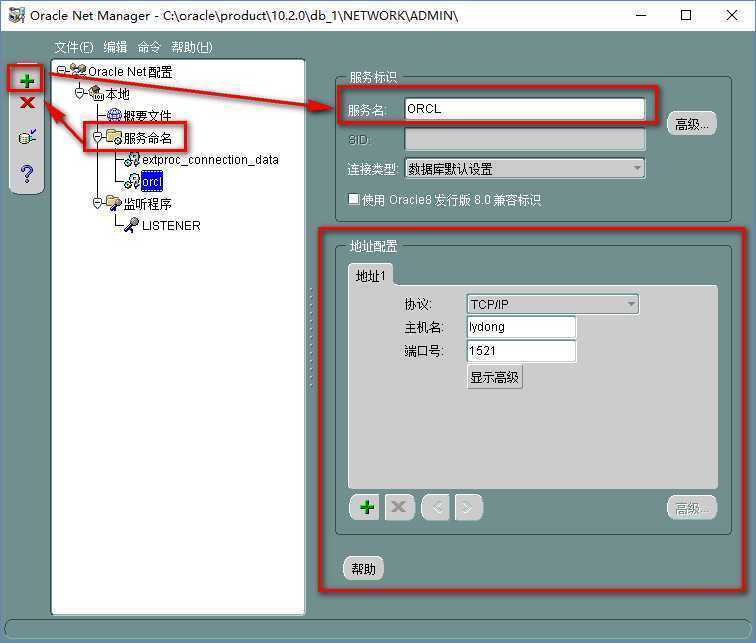This screenshot has height=643, width=756.
Task: Open the 文件(F) menu
Action: click(x=74, y=47)
